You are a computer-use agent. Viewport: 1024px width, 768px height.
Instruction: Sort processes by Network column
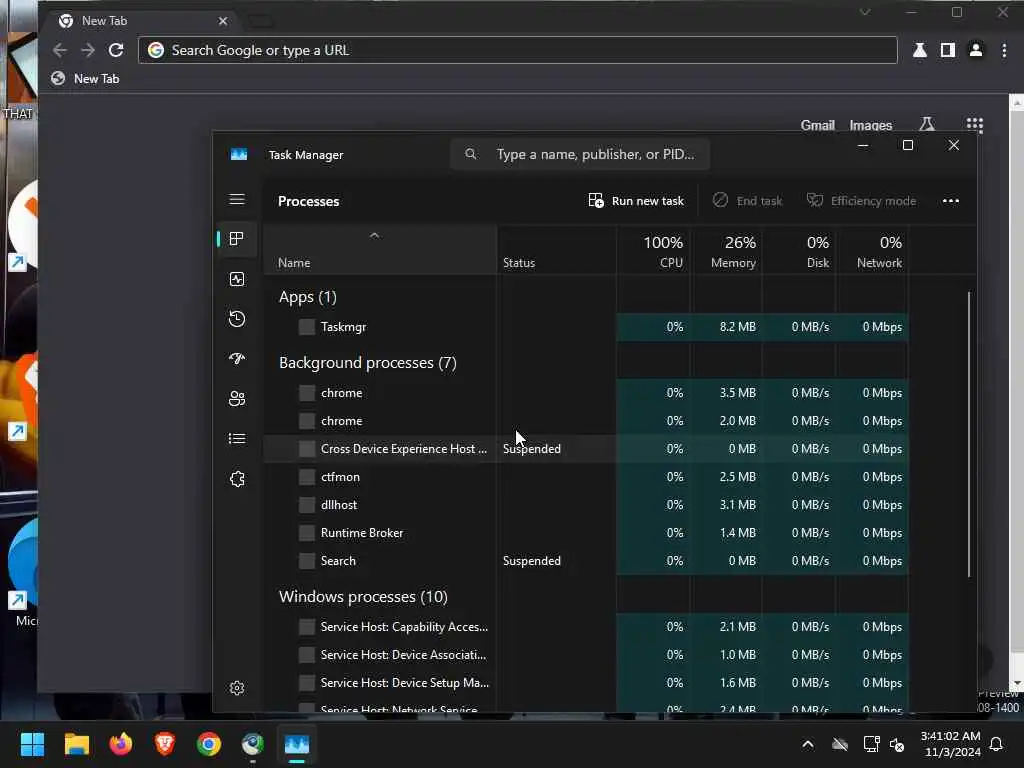click(x=873, y=250)
